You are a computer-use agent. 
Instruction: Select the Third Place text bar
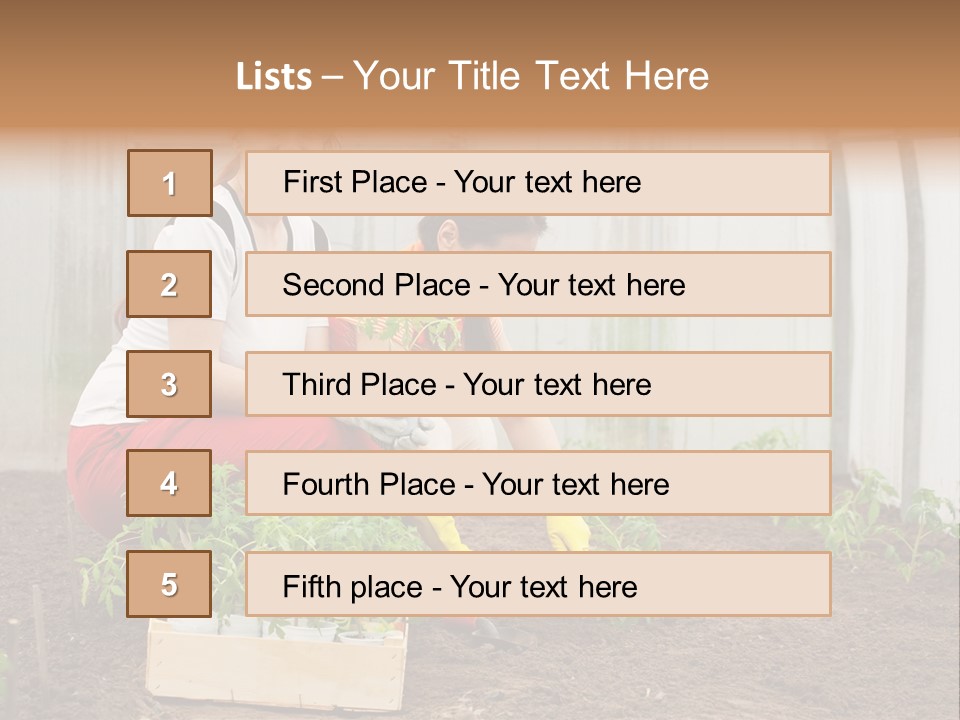pyautogui.click(x=538, y=384)
